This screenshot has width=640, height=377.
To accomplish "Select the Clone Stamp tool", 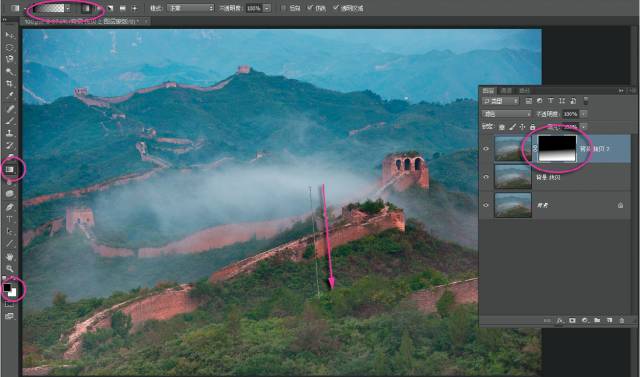I will coord(9,133).
